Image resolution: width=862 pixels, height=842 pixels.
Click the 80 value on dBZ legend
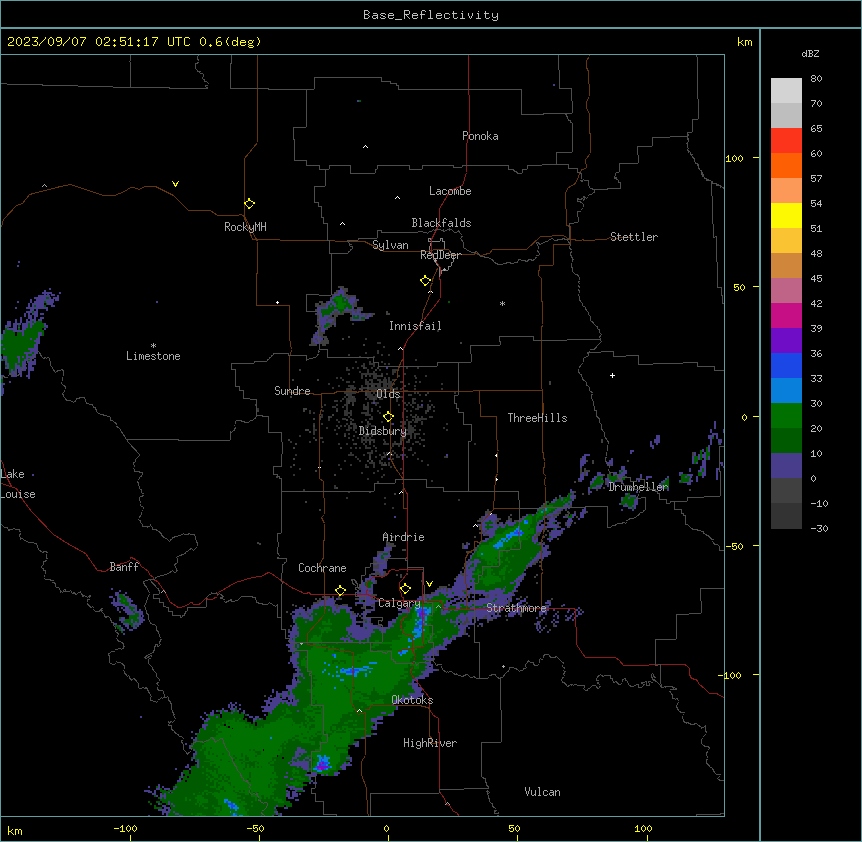click(x=816, y=79)
